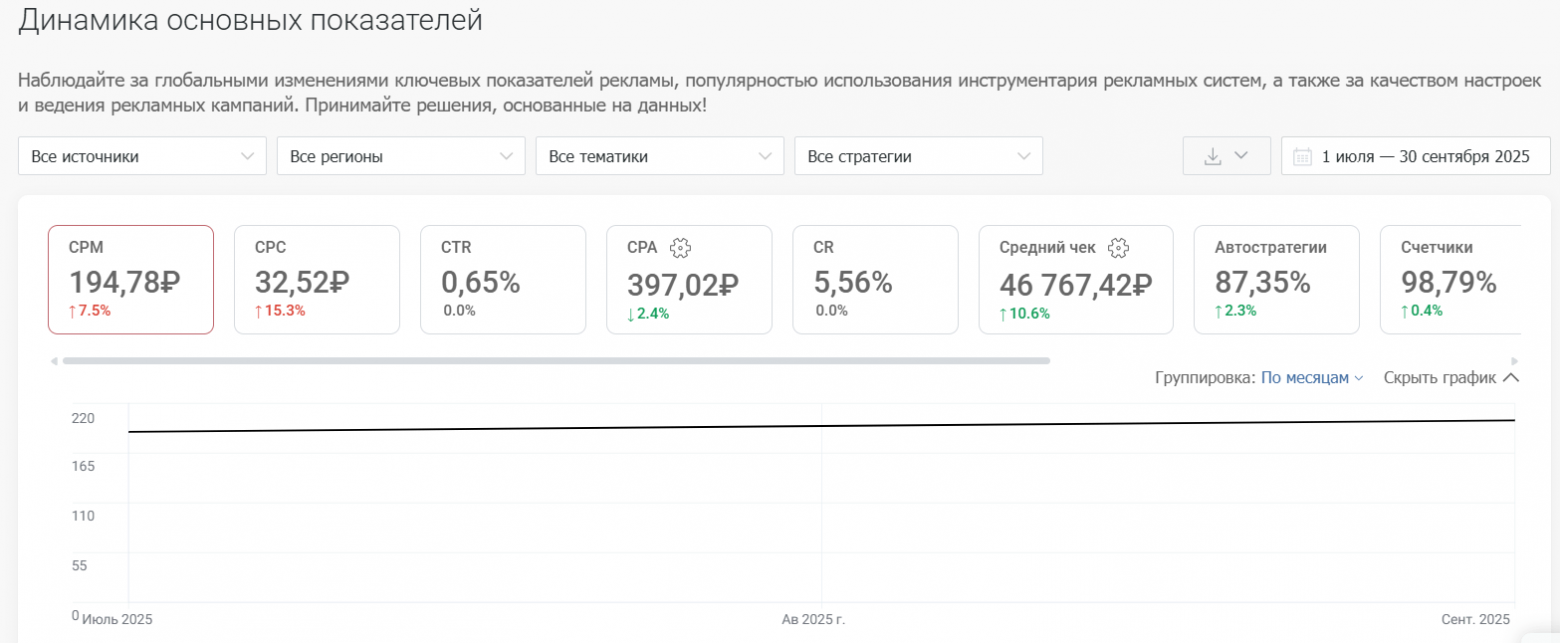The image size is (1560, 643).
Task: Click the left scroll arrow under metric cards
Action: tap(54, 361)
